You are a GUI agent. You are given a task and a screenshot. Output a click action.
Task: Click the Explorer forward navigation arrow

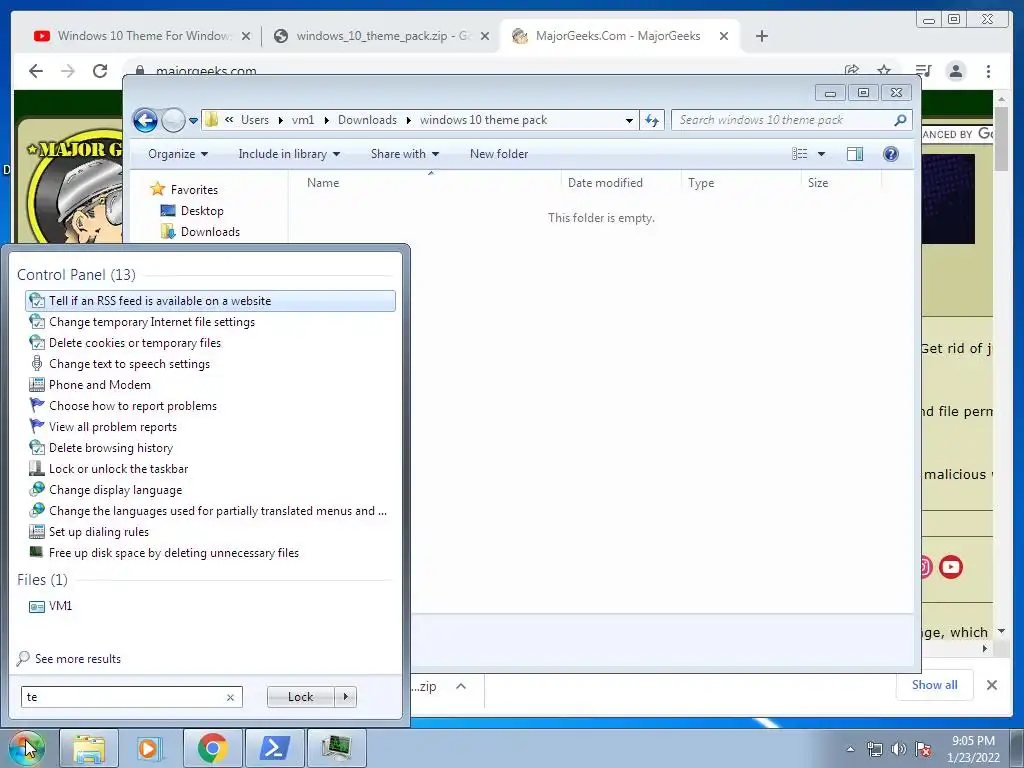173,120
